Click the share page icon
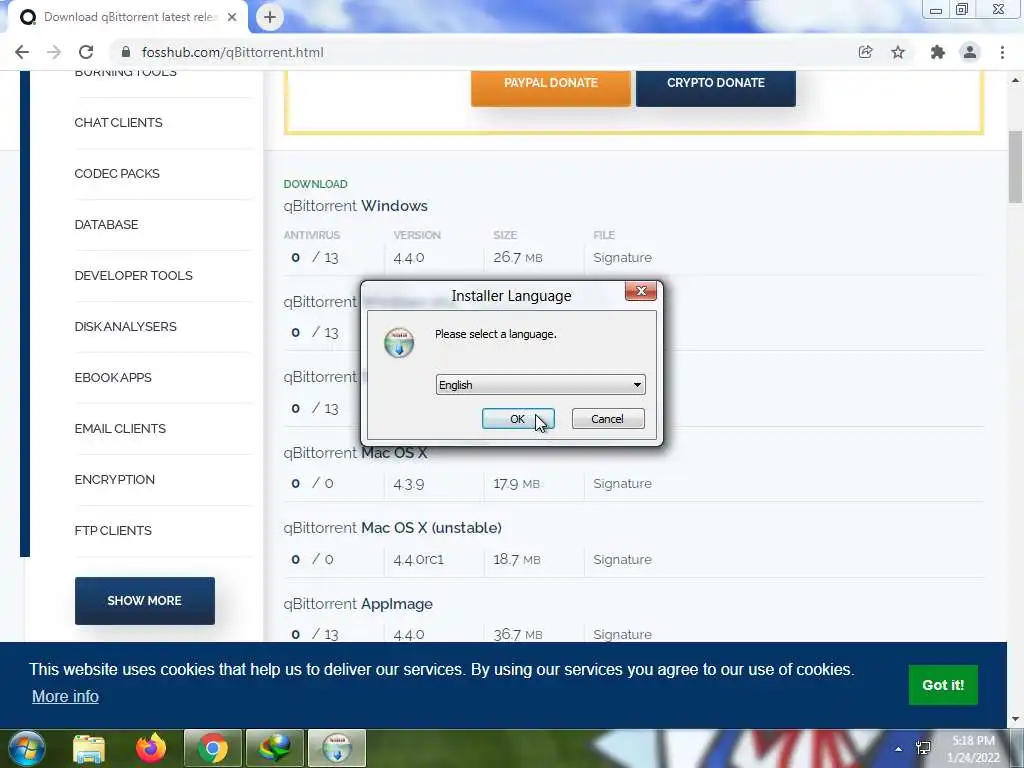 pyautogui.click(x=865, y=52)
